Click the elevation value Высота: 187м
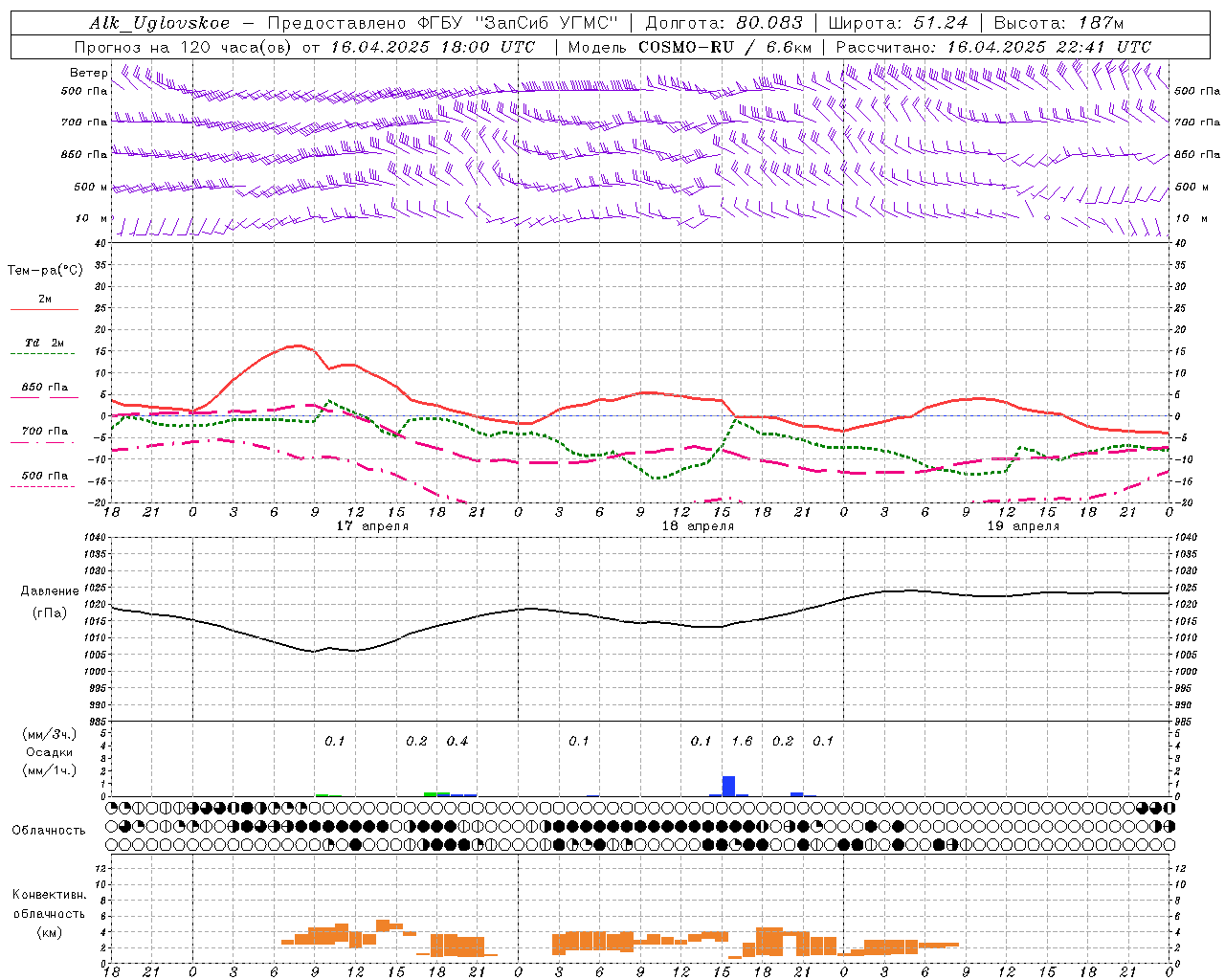 [1058, 23]
